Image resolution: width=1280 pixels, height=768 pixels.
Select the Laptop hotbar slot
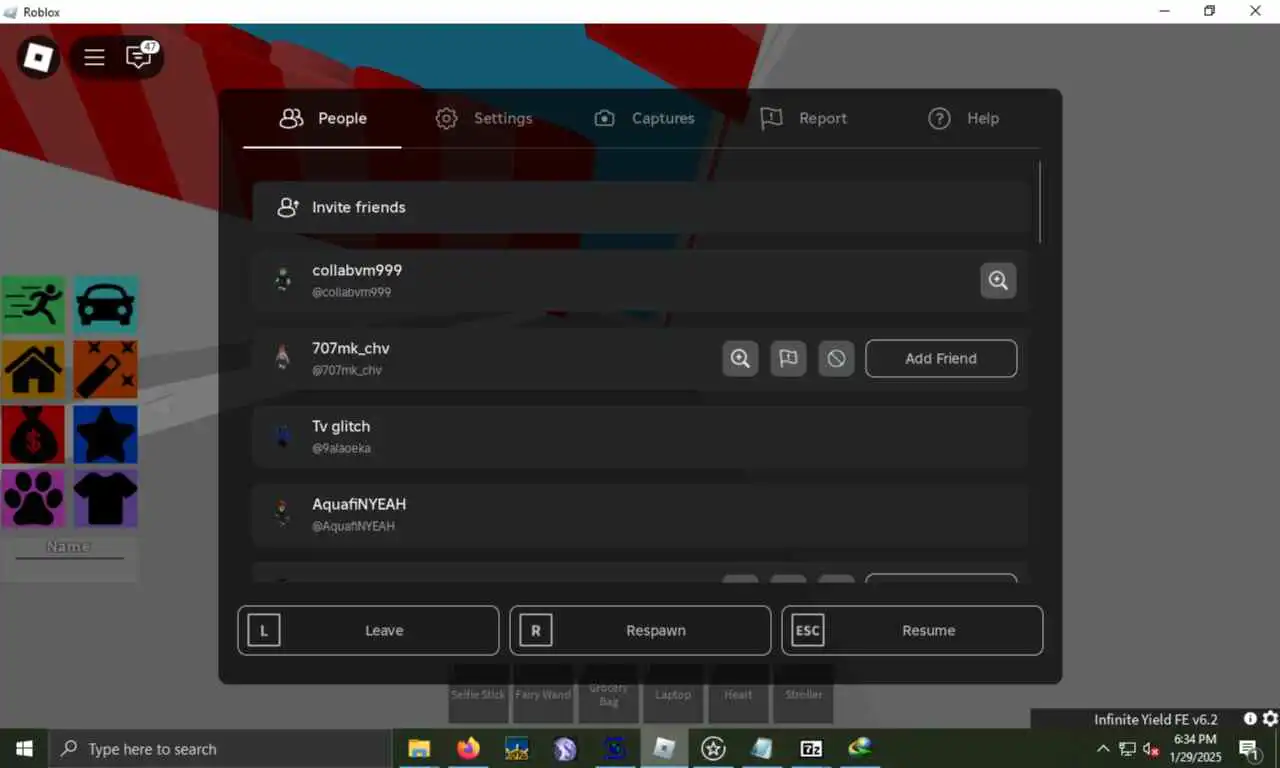(x=673, y=694)
